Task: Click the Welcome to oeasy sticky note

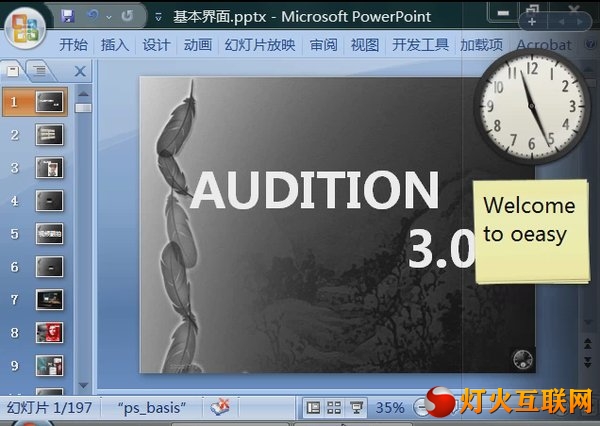Action: (532, 232)
